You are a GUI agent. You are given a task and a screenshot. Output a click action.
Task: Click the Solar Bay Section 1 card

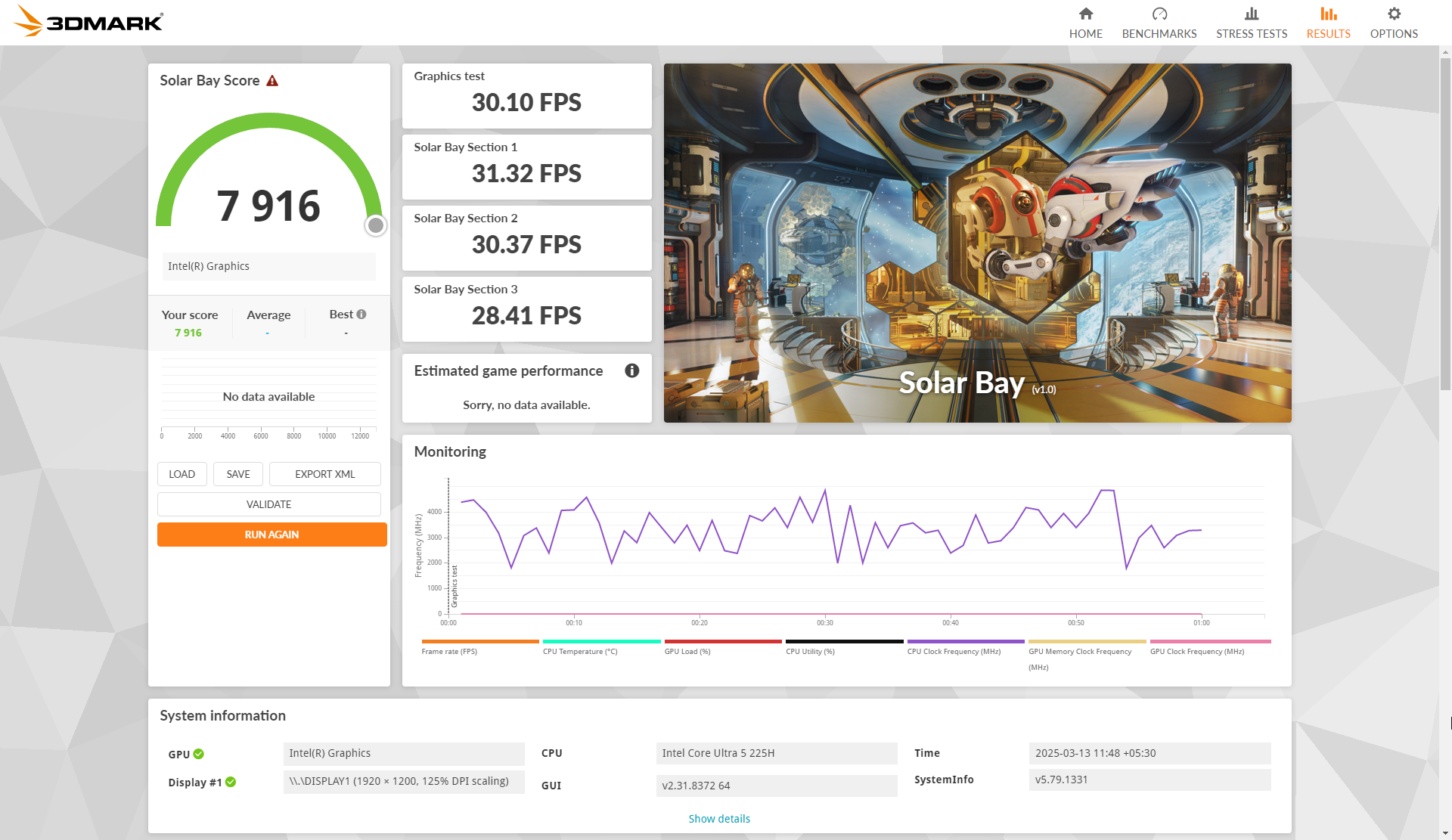pyautogui.click(x=527, y=167)
